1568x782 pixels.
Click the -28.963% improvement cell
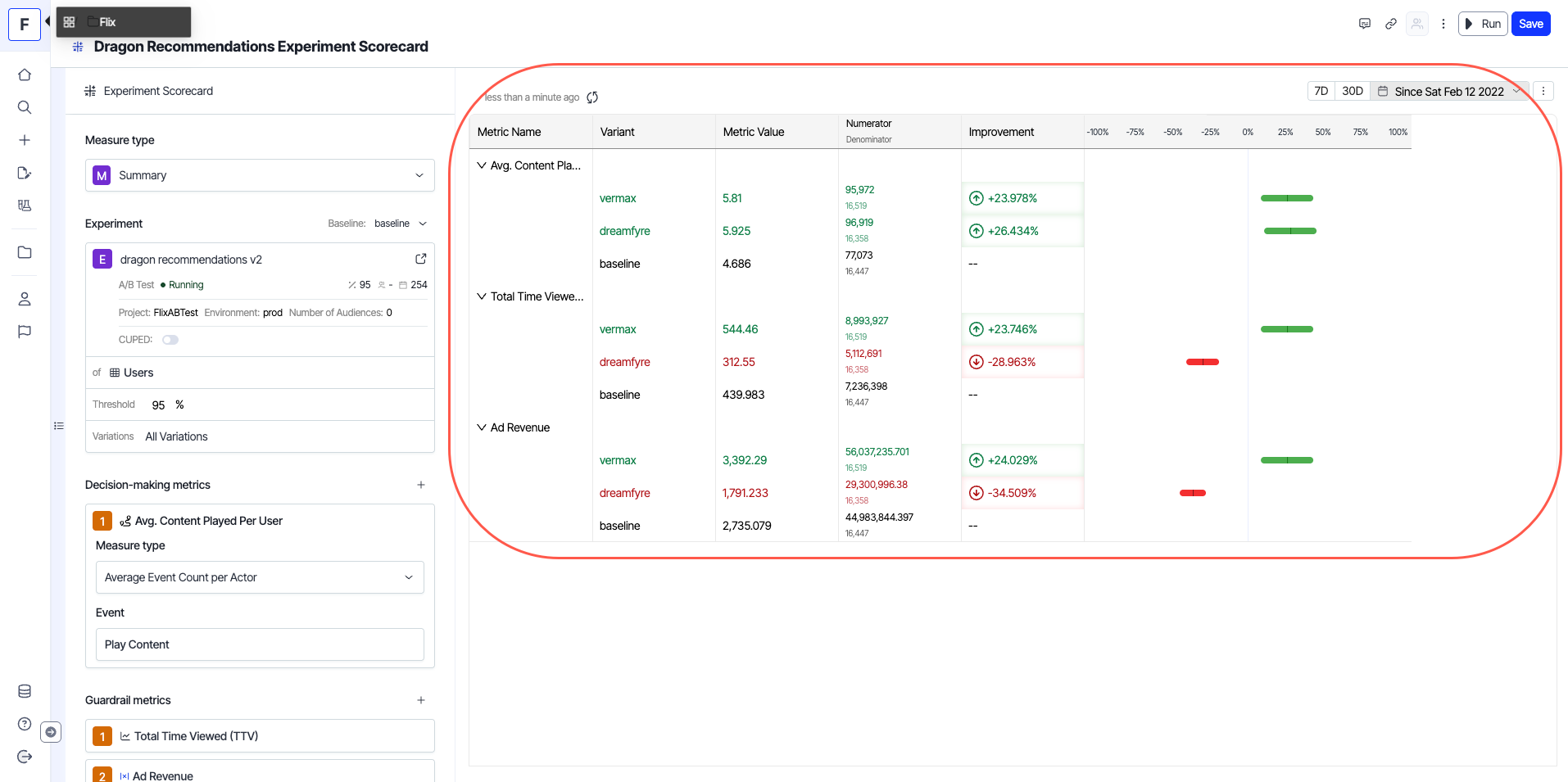point(1022,362)
